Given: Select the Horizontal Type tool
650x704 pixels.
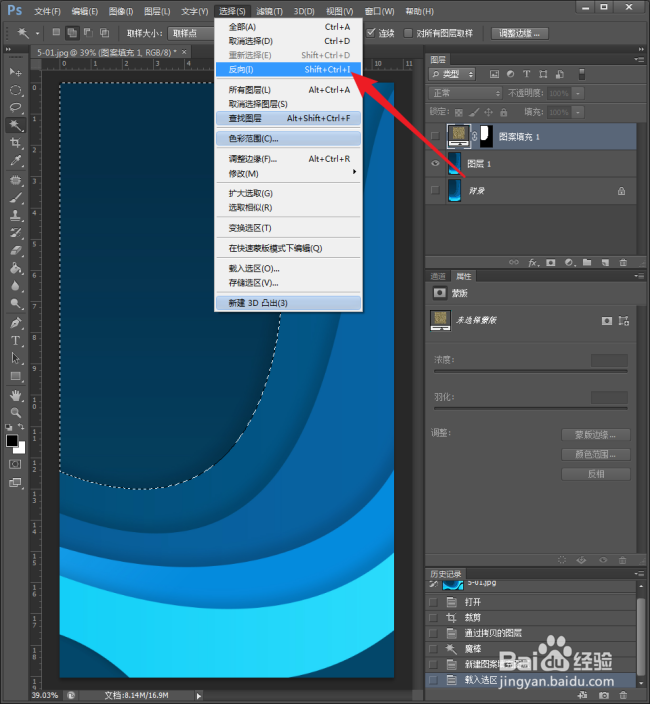Looking at the screenshot, I should pyautogui.click(x=15, y=341).
